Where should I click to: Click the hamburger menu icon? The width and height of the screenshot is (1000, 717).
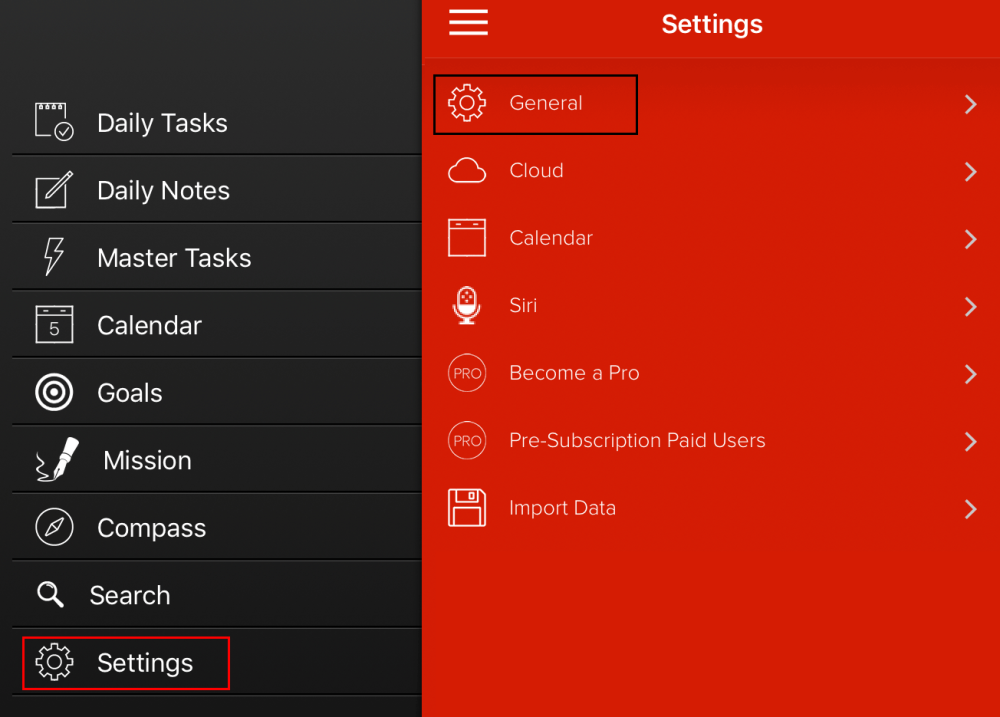pyautogui.click(x=468, y=23)
